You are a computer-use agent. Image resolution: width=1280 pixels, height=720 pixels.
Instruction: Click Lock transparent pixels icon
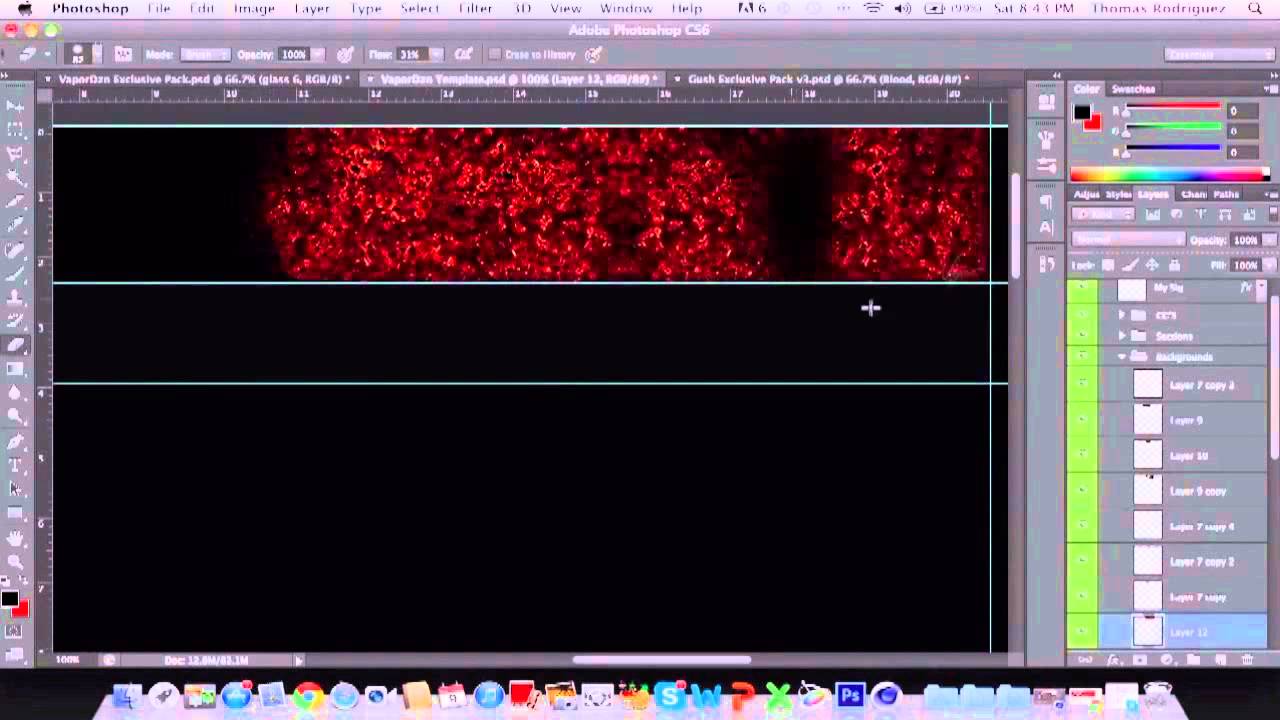tap(1108, 265)
